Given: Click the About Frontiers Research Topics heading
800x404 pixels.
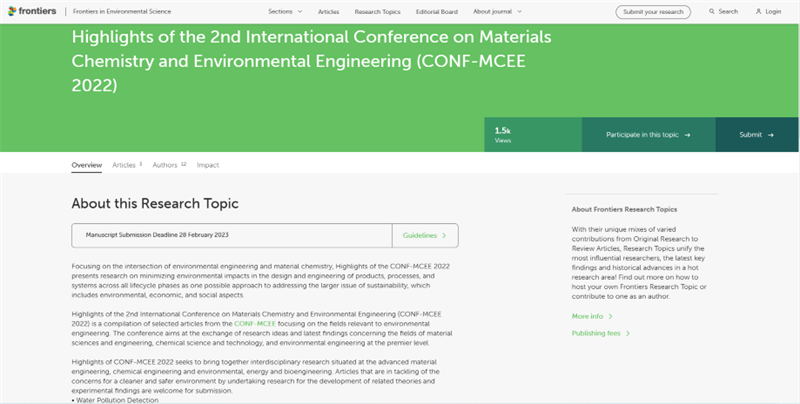Looking at the screenshot, I should 624,209.
